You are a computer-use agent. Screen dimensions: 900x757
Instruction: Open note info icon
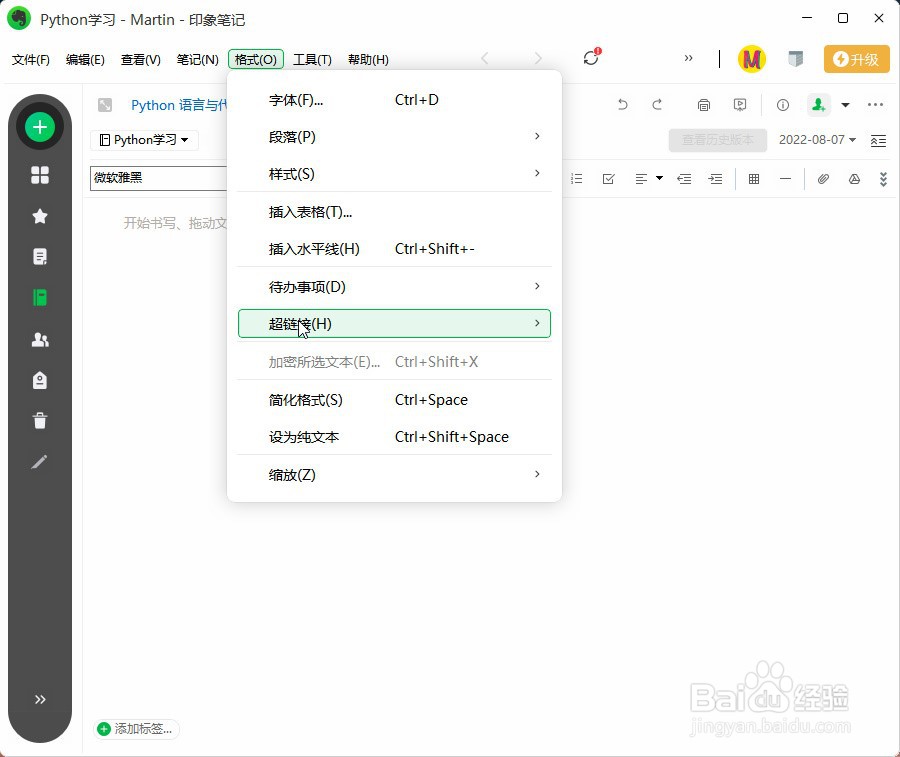[783, 104]
